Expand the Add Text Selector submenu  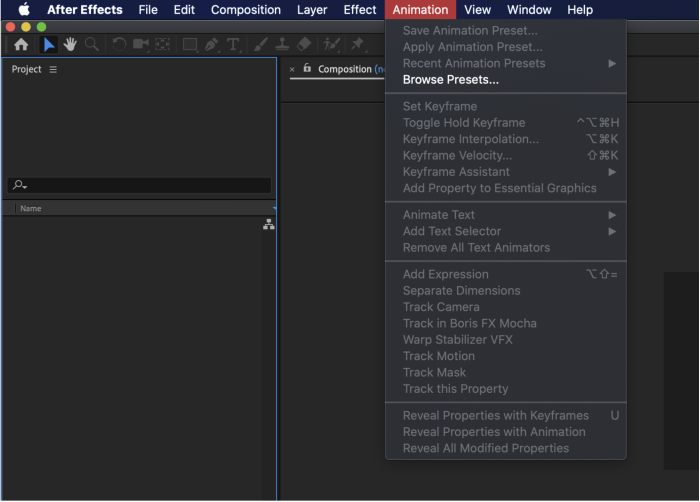tap(506, 231)
